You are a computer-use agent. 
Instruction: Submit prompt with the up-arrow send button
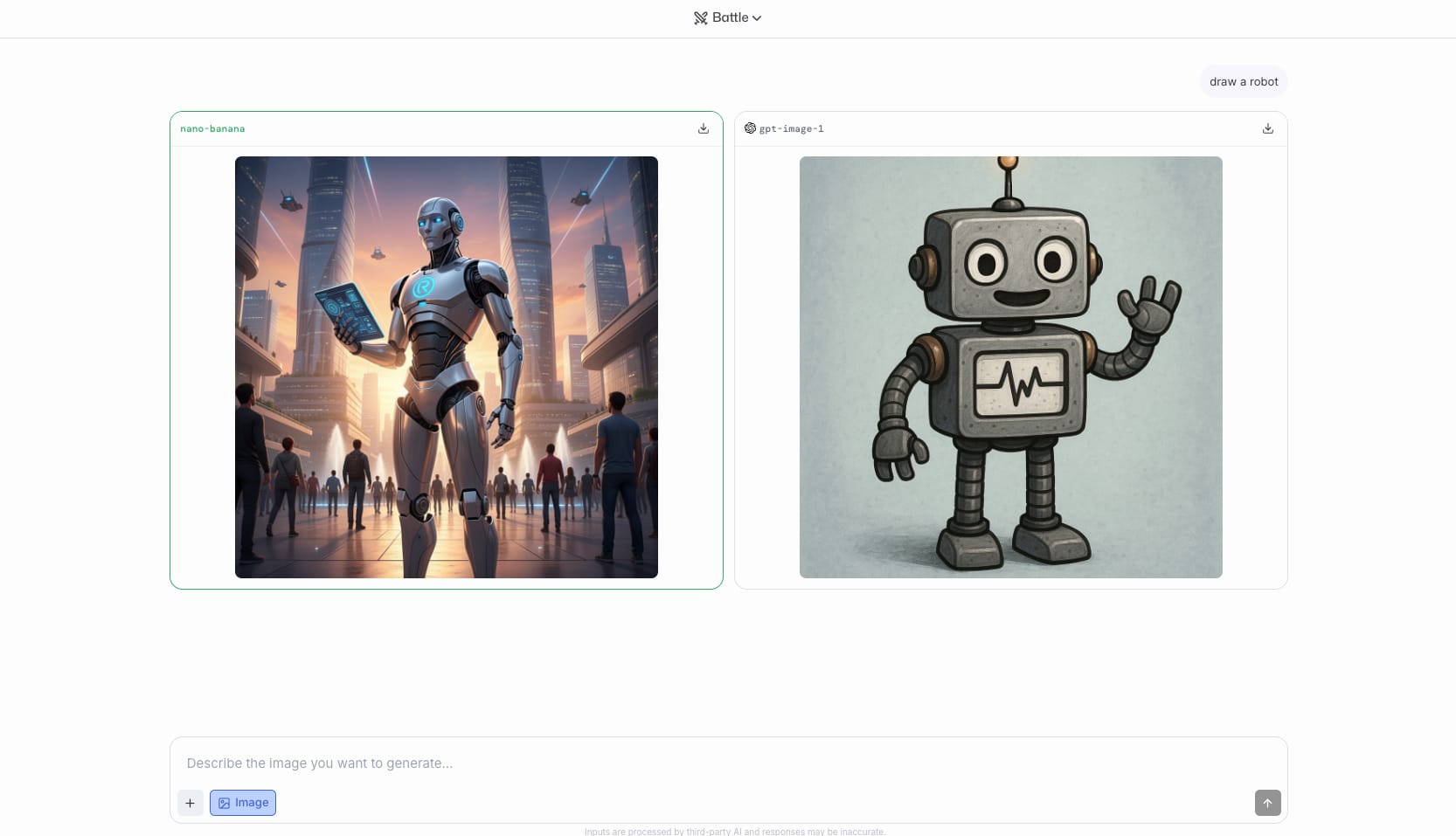coord(1267,803)
